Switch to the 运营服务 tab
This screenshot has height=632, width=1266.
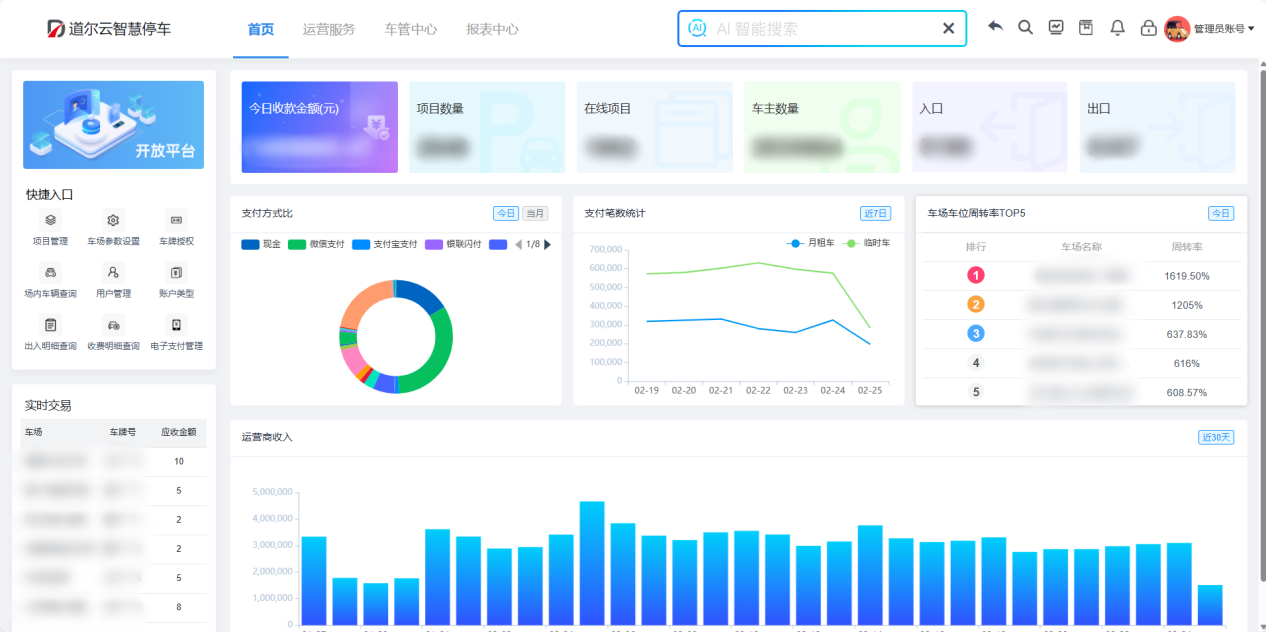(x=329, y=29)
